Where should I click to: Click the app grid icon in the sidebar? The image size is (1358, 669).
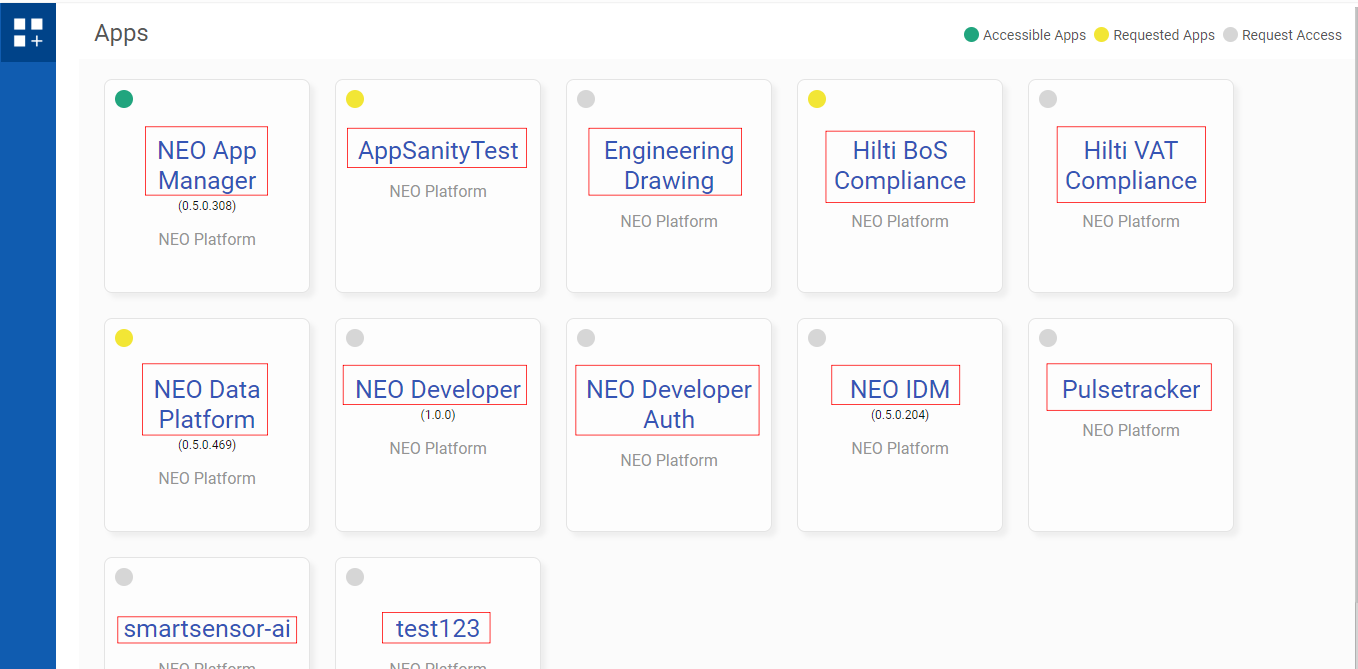tap(28, 32)
